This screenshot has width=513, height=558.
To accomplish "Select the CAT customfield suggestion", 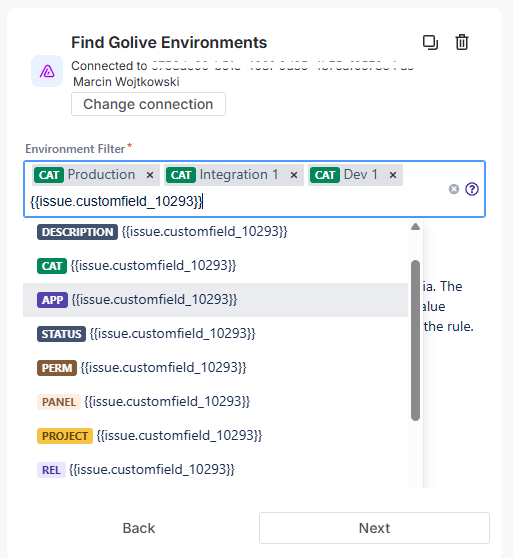I will pyautogui.click(x=216, y=266).
